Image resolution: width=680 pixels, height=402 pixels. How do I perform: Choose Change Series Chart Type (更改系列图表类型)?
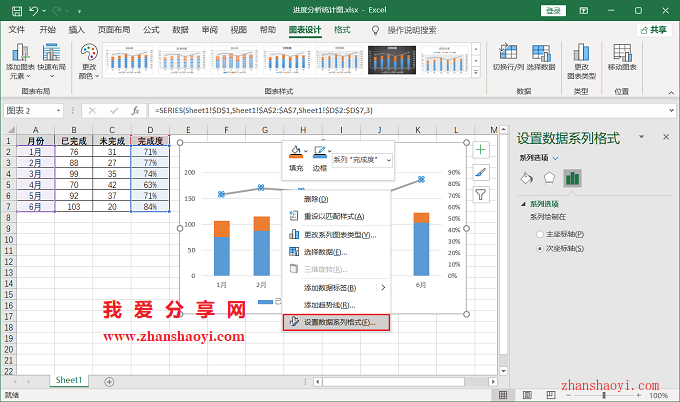point(336,235)
